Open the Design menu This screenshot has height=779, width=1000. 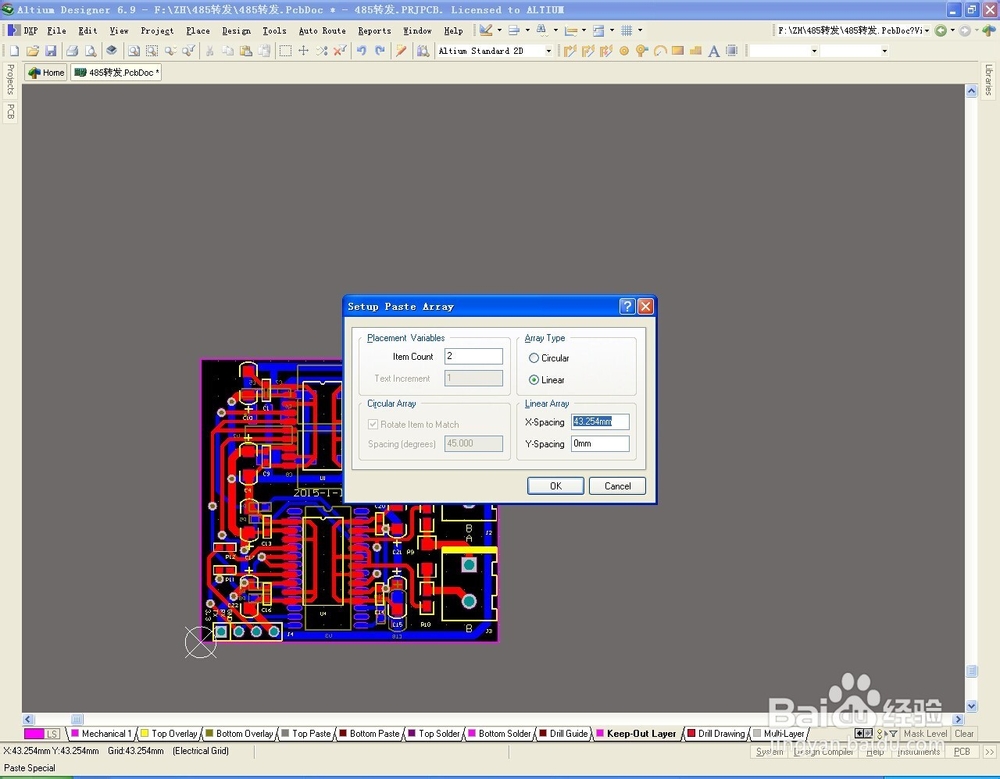pos(236,30)
